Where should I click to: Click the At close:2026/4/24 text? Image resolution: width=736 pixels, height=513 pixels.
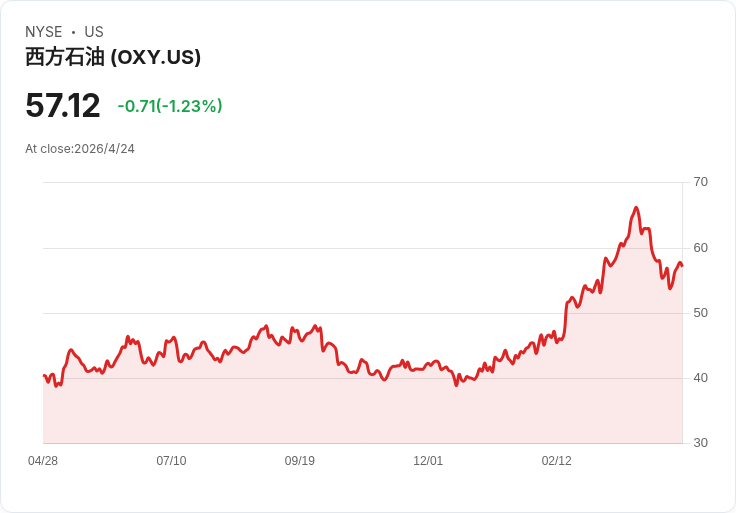[x=80, y=149]
